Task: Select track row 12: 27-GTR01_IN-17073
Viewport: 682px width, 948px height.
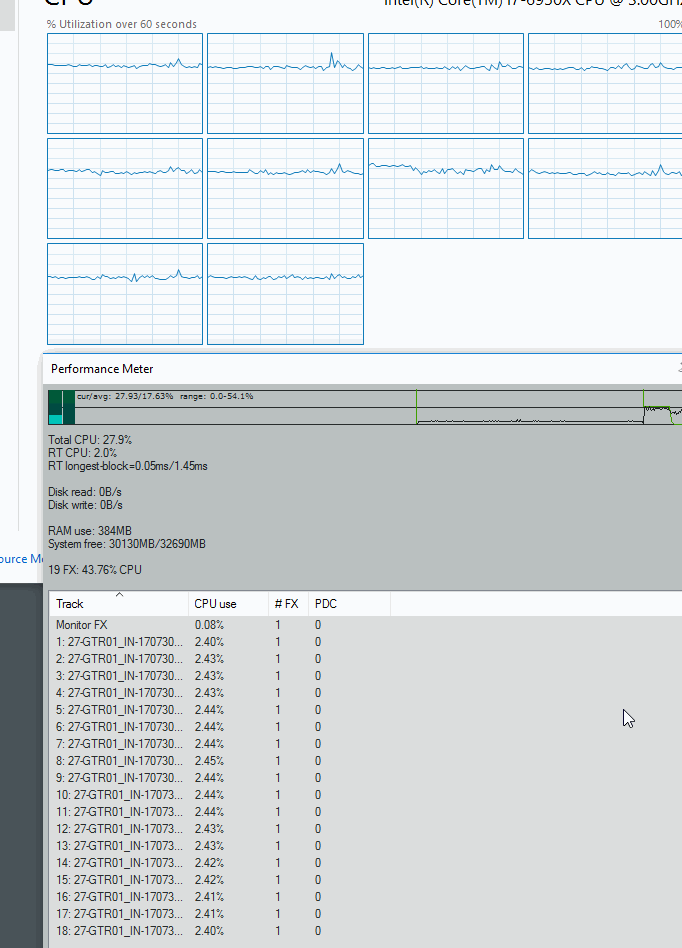Action: 365,828
